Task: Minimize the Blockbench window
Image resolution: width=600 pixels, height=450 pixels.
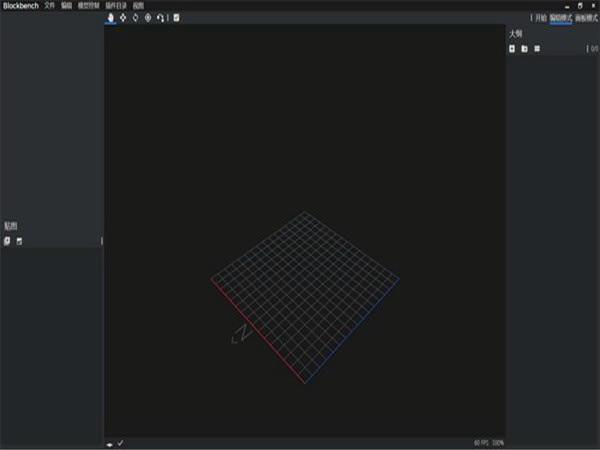Action: coord(567,6)
